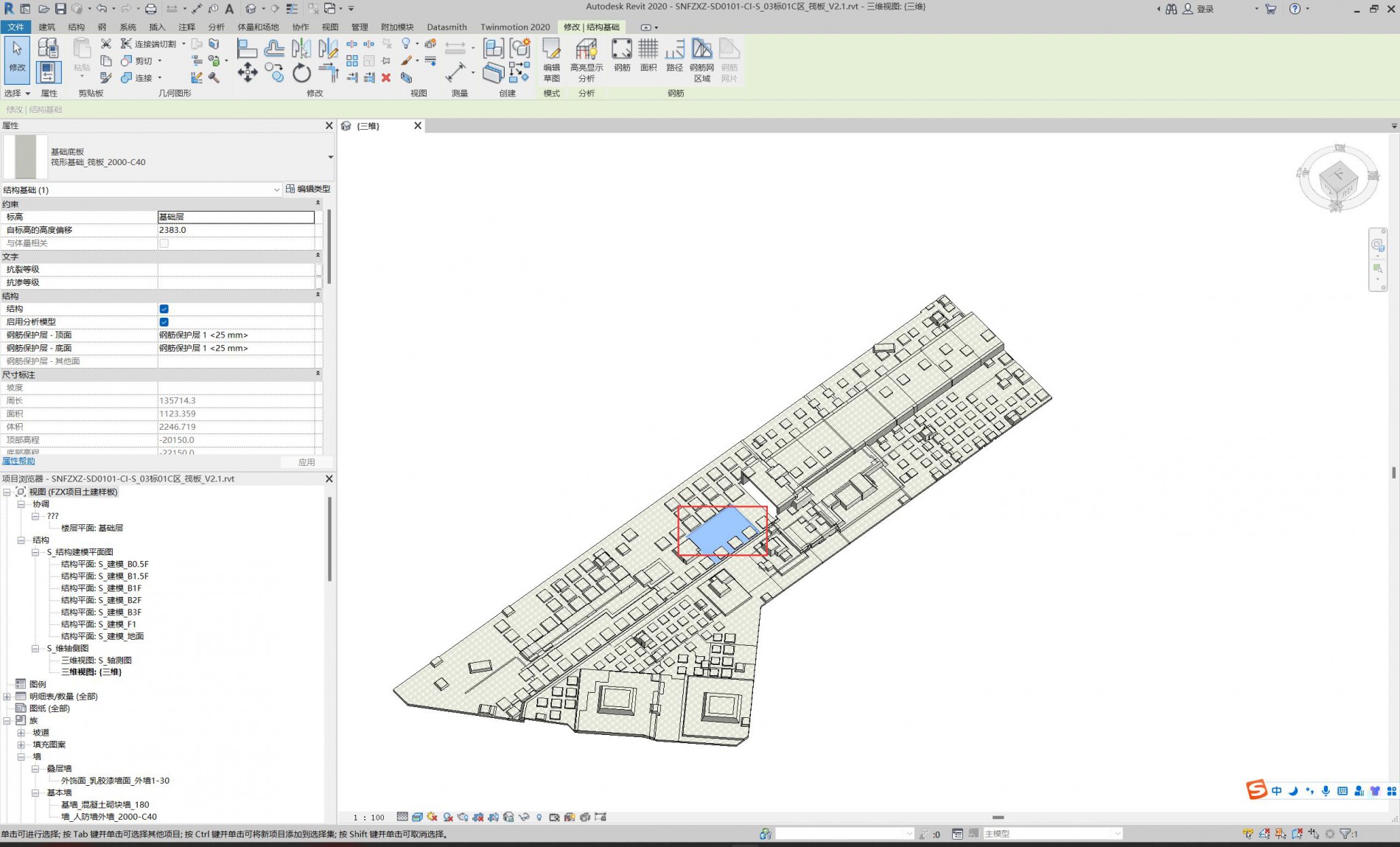Click the Copy tool icon
1400x847 pixels.
pos(275,72)
